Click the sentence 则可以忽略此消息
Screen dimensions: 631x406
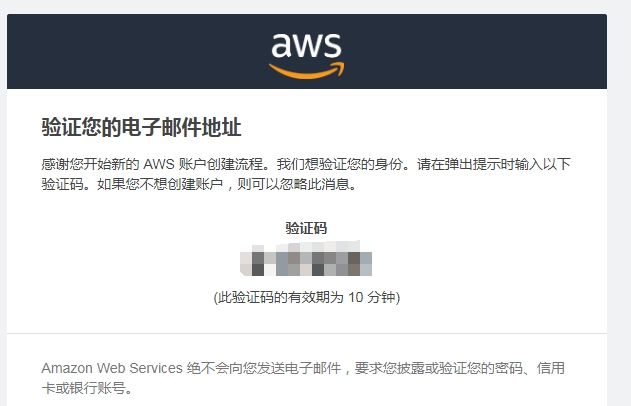(x=297, y=184)
